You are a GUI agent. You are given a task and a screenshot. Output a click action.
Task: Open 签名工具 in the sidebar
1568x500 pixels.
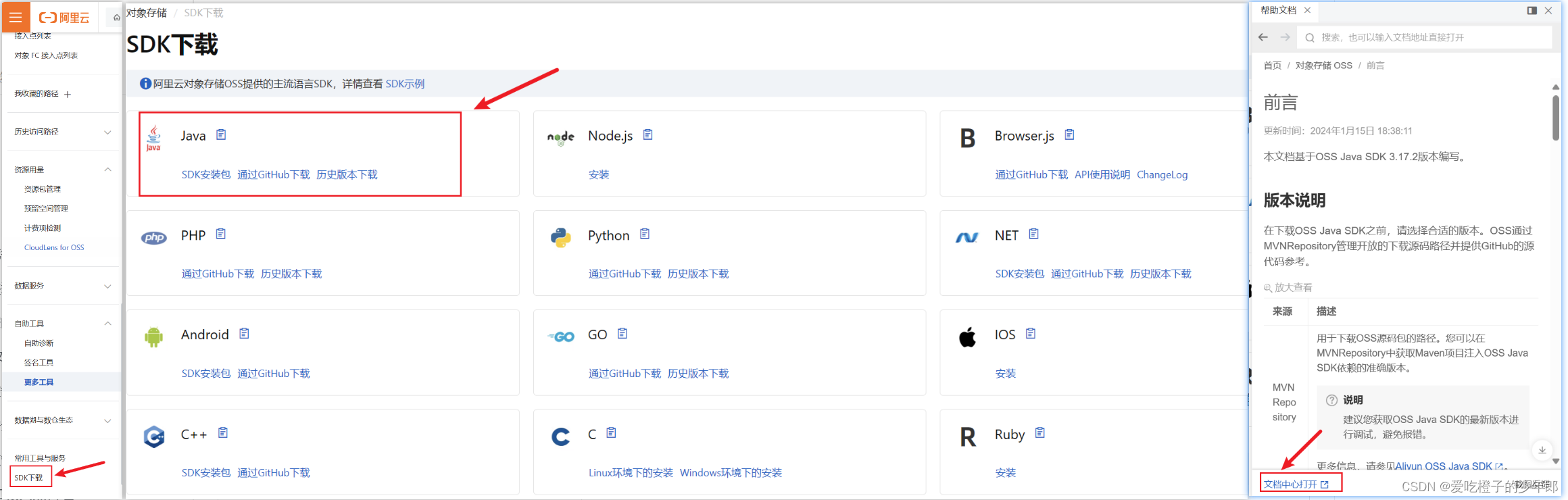39,363
